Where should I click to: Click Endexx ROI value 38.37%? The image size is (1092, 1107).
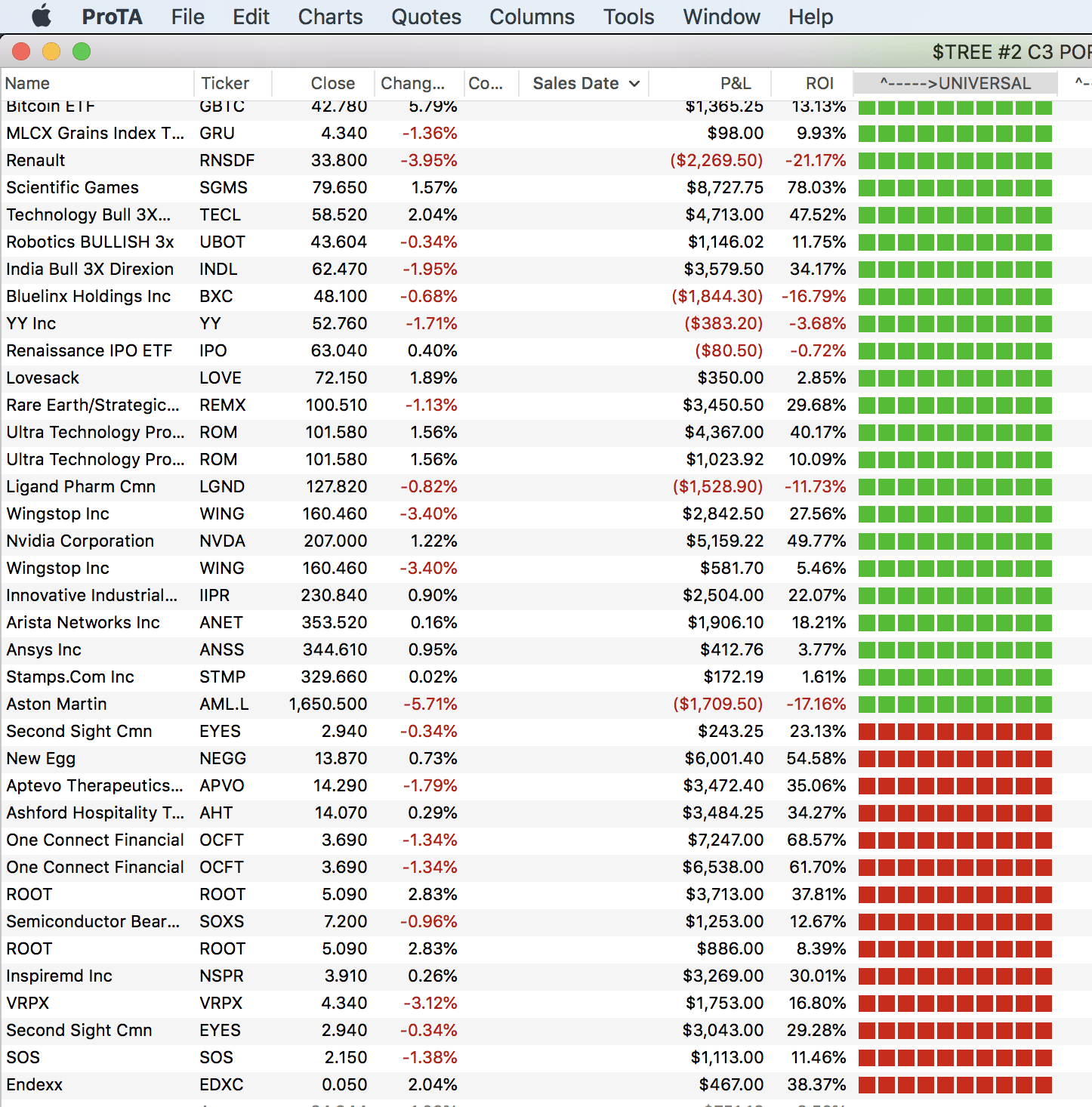click(x=816, y=1084)
